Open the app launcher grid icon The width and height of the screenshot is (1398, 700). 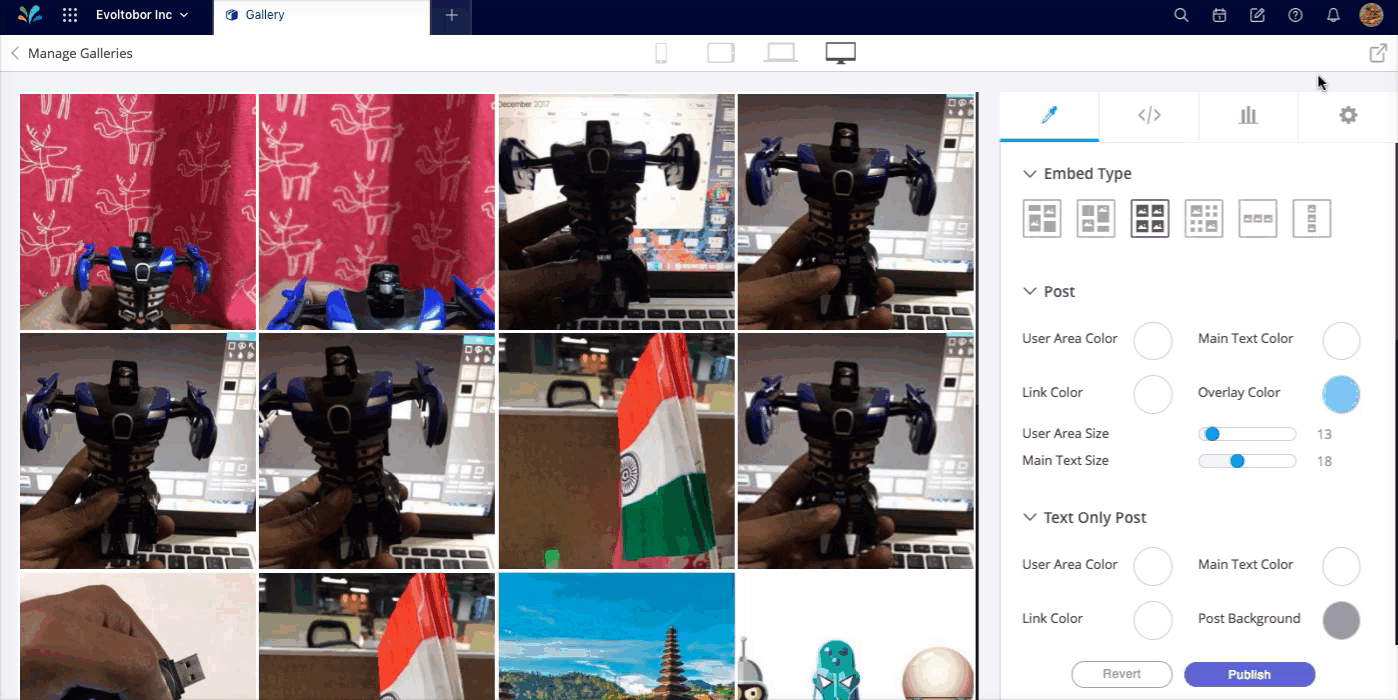pyautogui.click(x=70, y=15)
